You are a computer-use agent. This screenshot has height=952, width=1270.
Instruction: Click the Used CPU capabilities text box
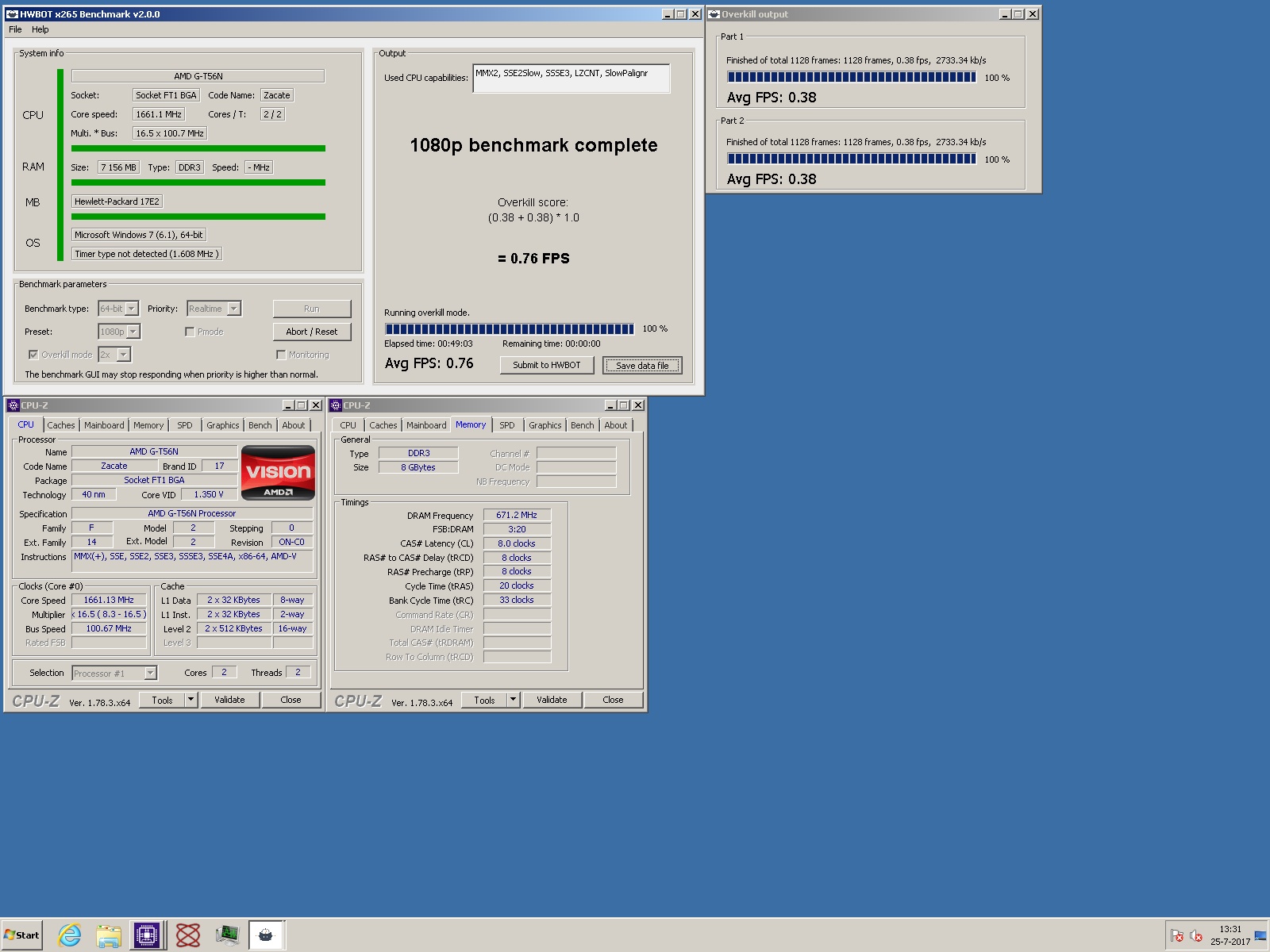[x=571, y=79]
